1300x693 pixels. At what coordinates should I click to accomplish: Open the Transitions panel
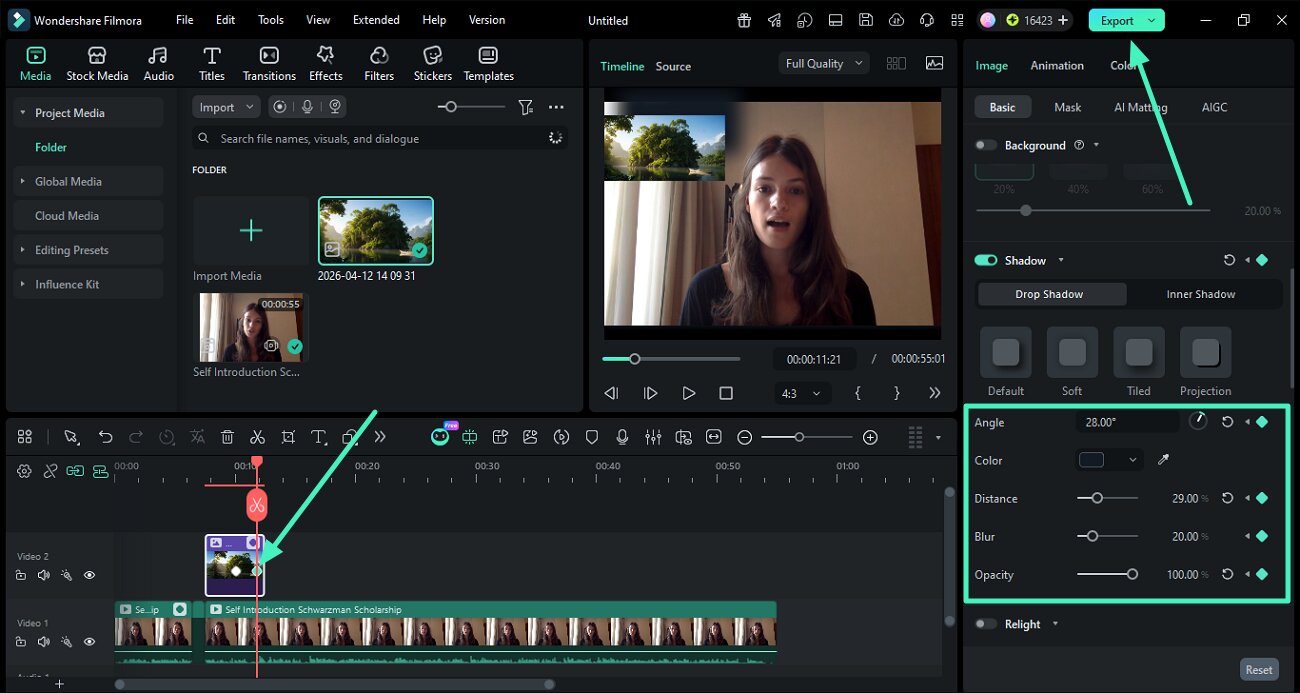coord(269,64)
